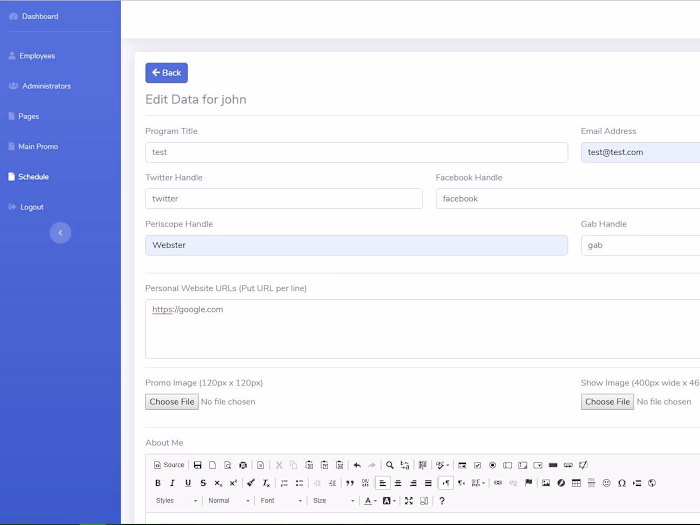Insert a special character (omega icon)
This screenshot has width=700, height=525.
pyautogui.click(x=621, y=483)
